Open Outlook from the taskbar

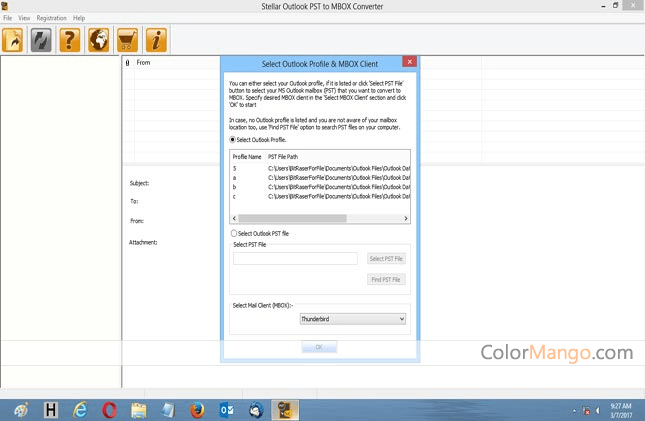click(x=227, y=410)
